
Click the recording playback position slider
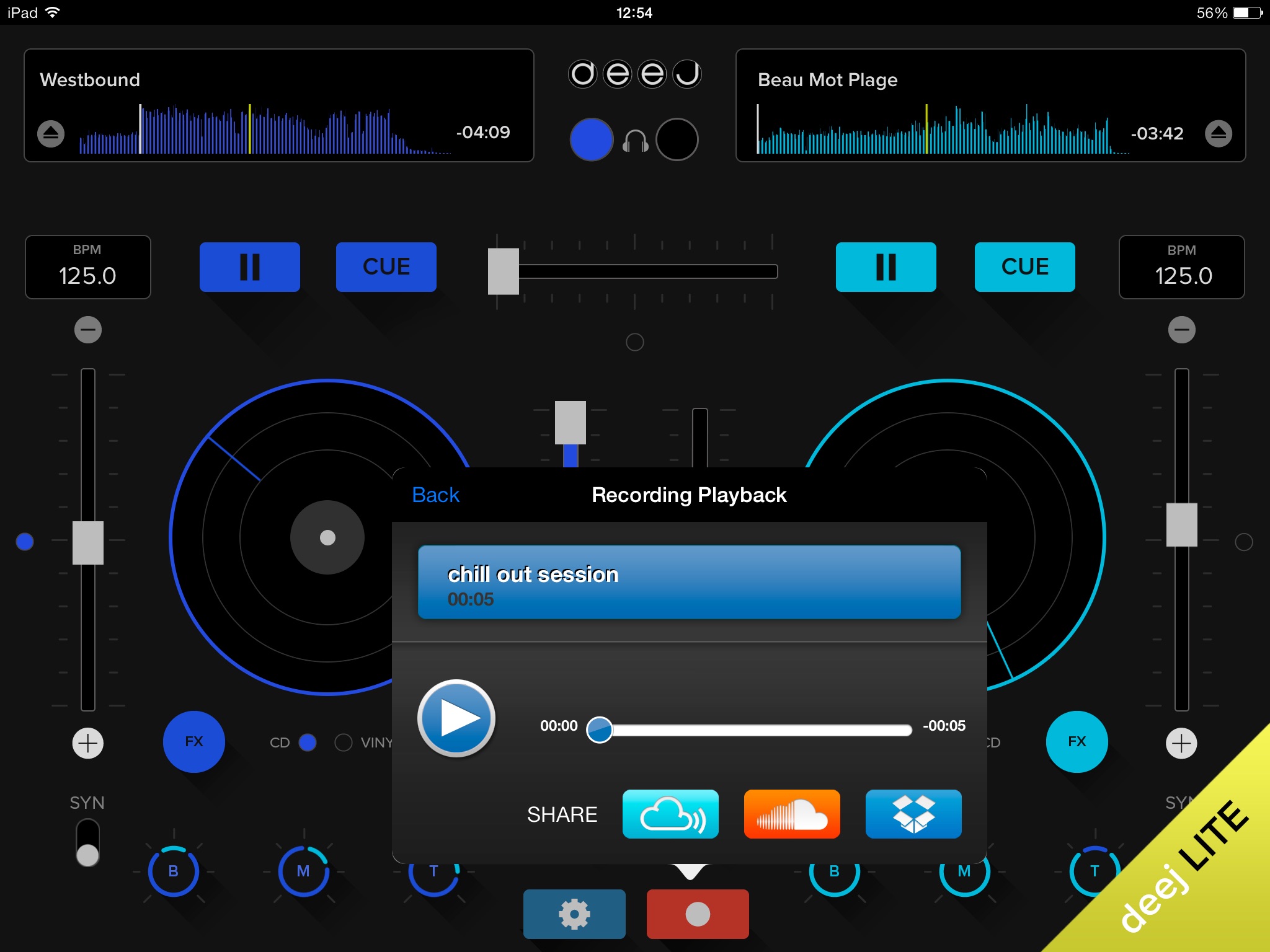pos(750,729)
